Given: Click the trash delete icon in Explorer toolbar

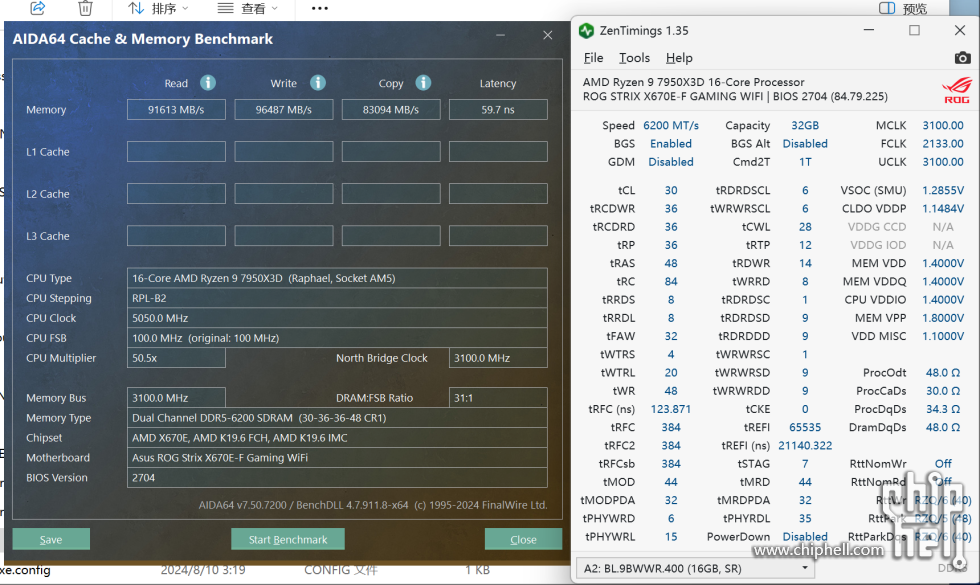Looking at the screenshot, I should point(85,8).
